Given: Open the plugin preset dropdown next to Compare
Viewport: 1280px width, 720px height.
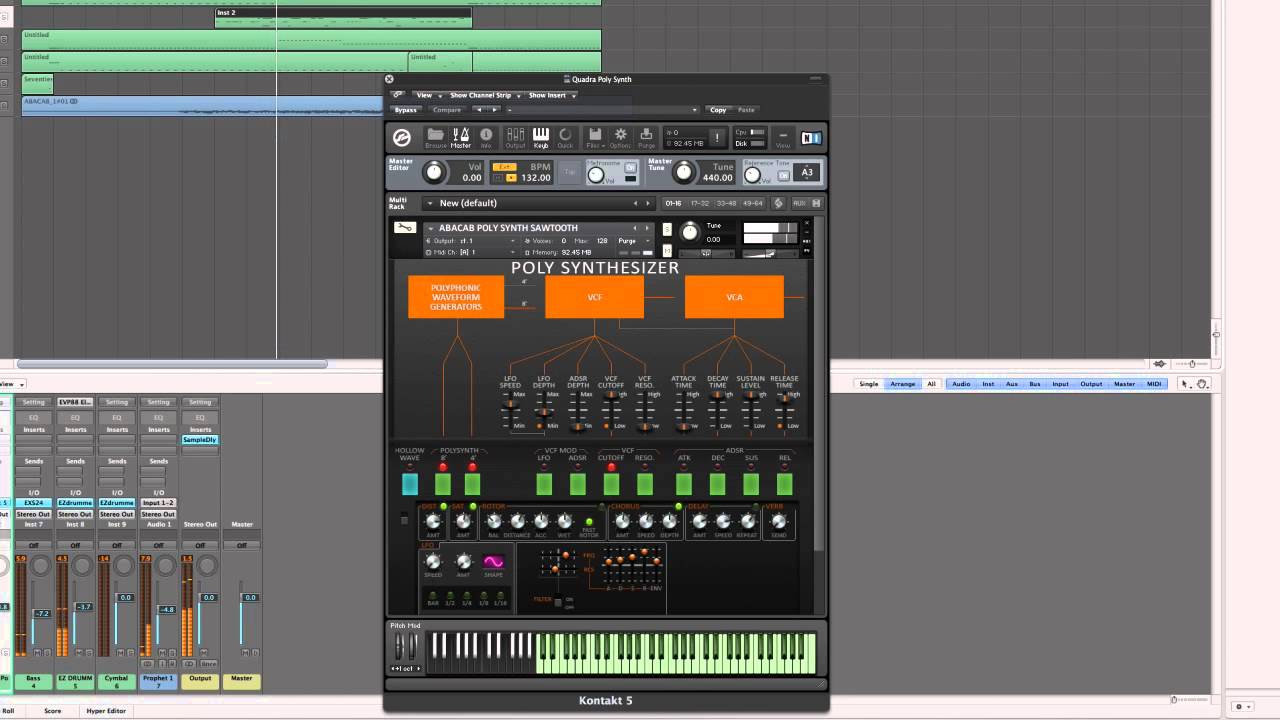Looking at the screenshot, I should pos(602,110).
